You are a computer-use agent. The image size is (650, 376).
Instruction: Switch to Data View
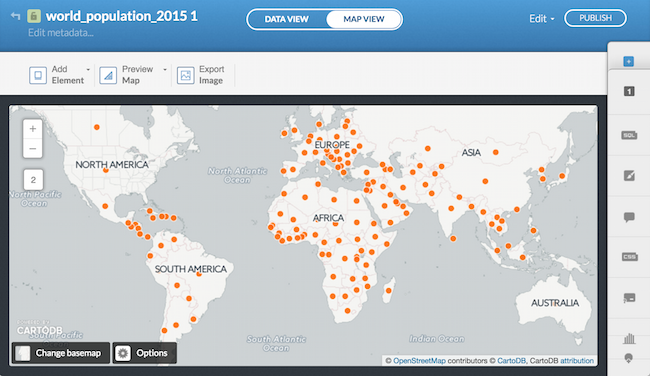click(286, 19)
